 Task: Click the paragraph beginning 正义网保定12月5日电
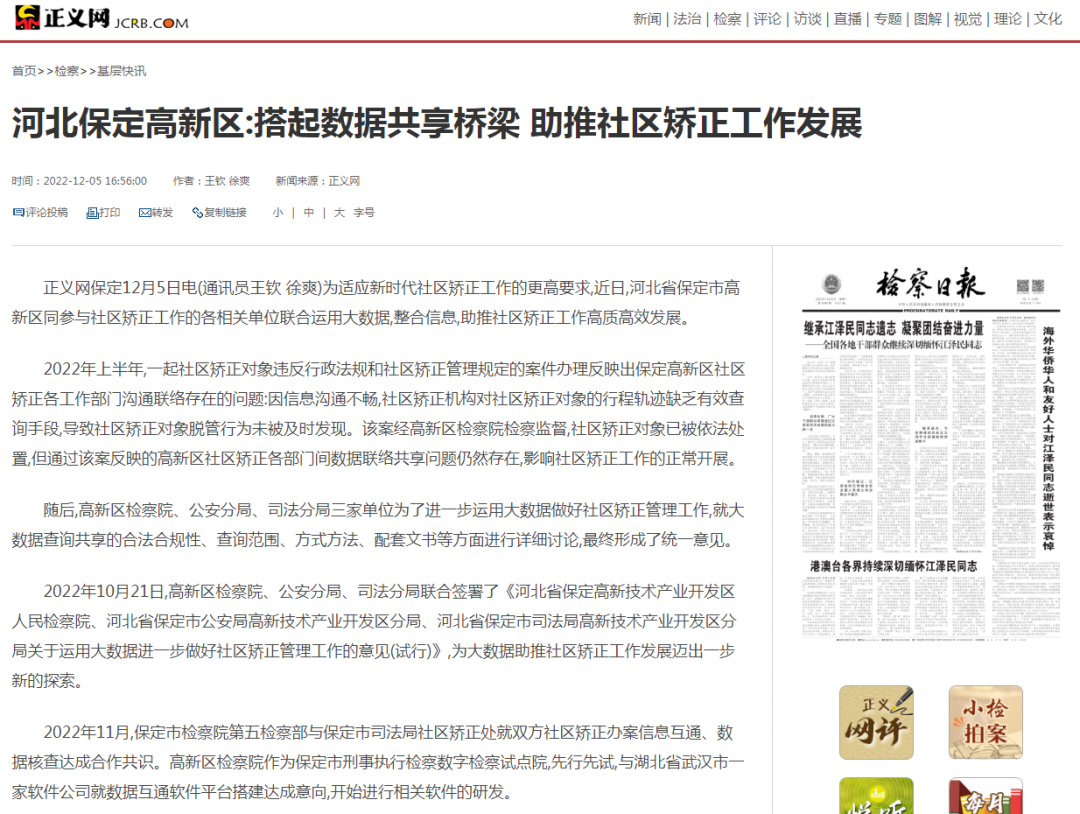click(376, 303)
